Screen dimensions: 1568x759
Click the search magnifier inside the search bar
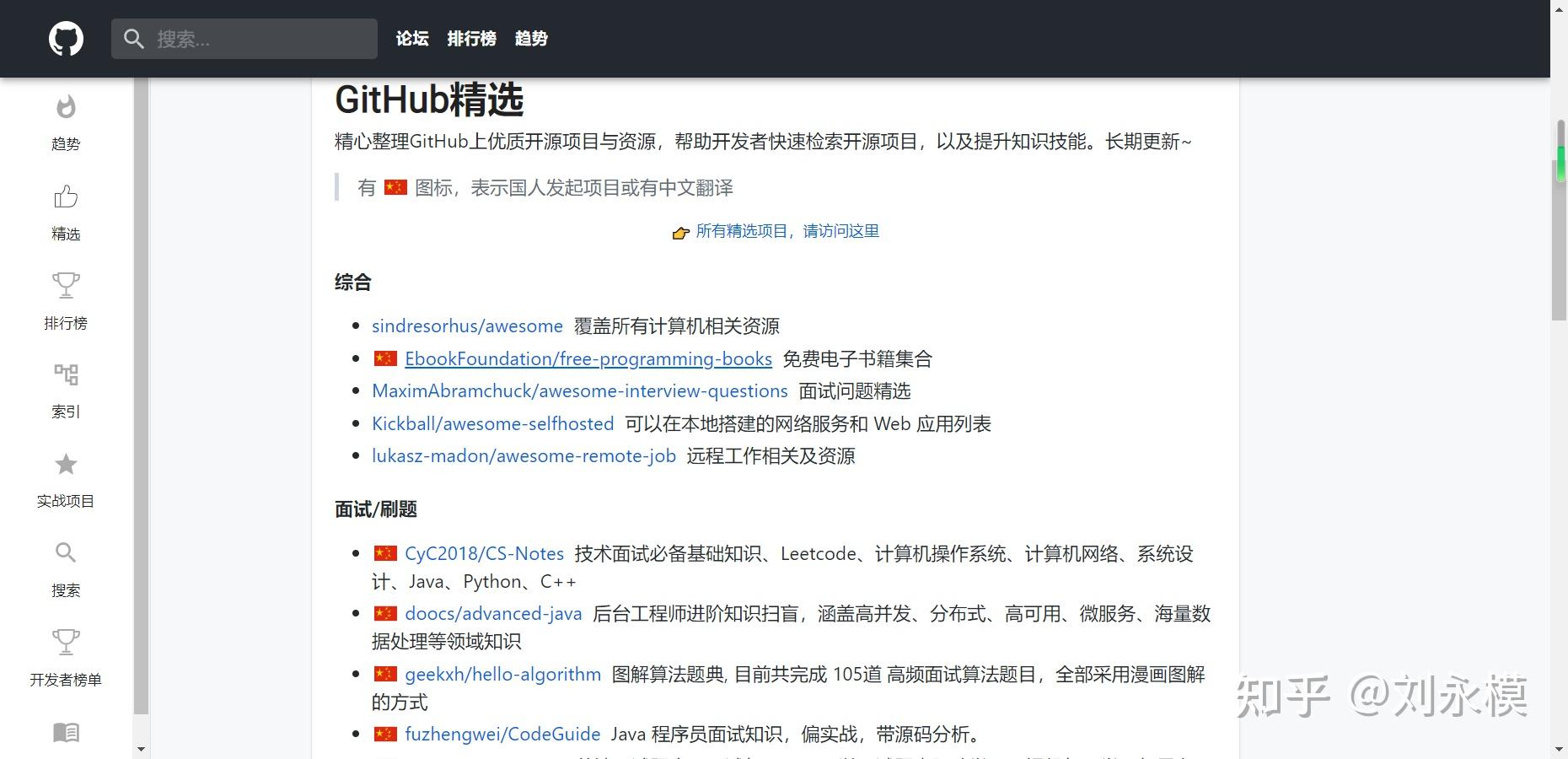tap(134, 38)
